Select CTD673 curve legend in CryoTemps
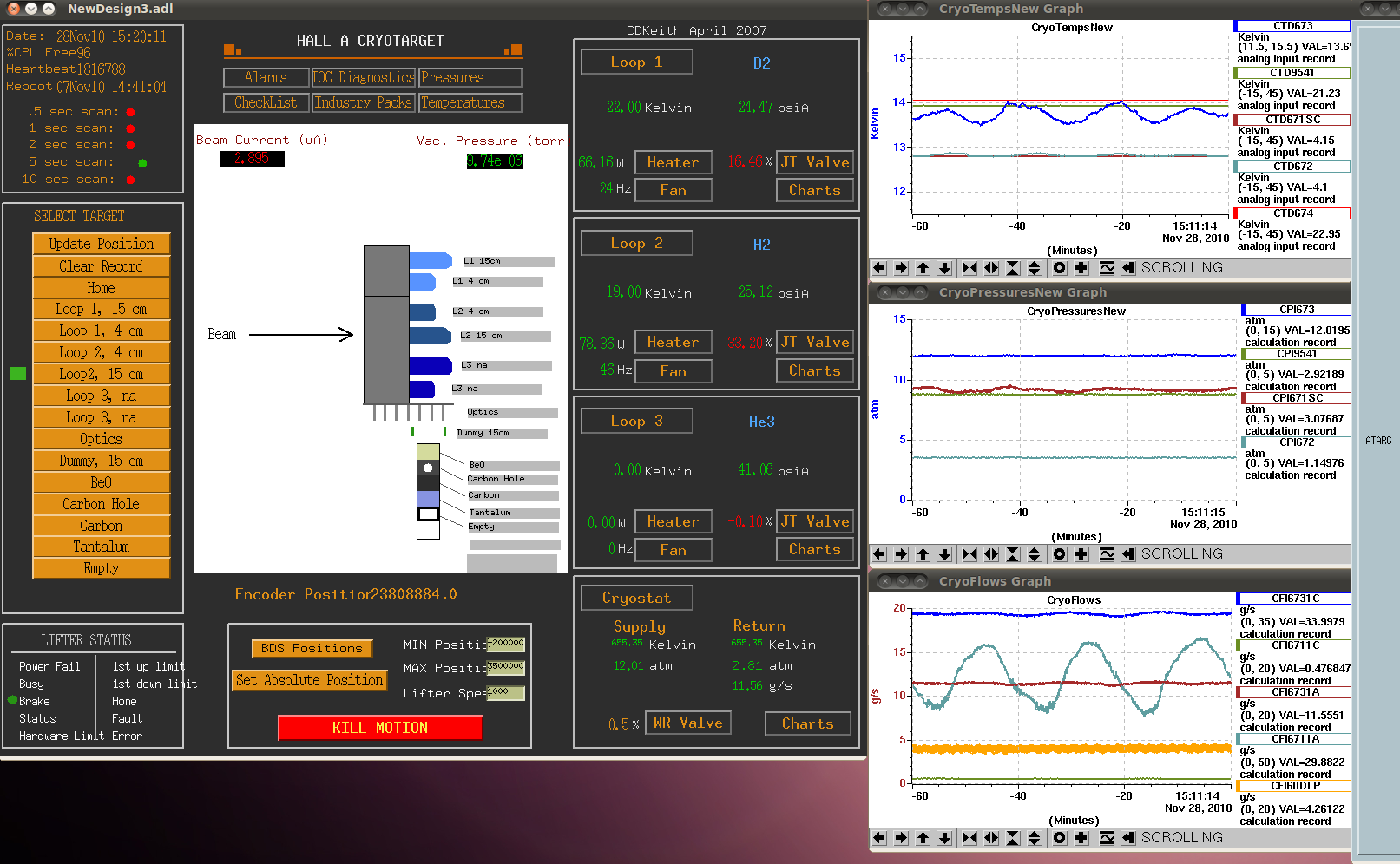Screen dimensions: 1400x864 pyautogui.click(x=1292, y=26)
